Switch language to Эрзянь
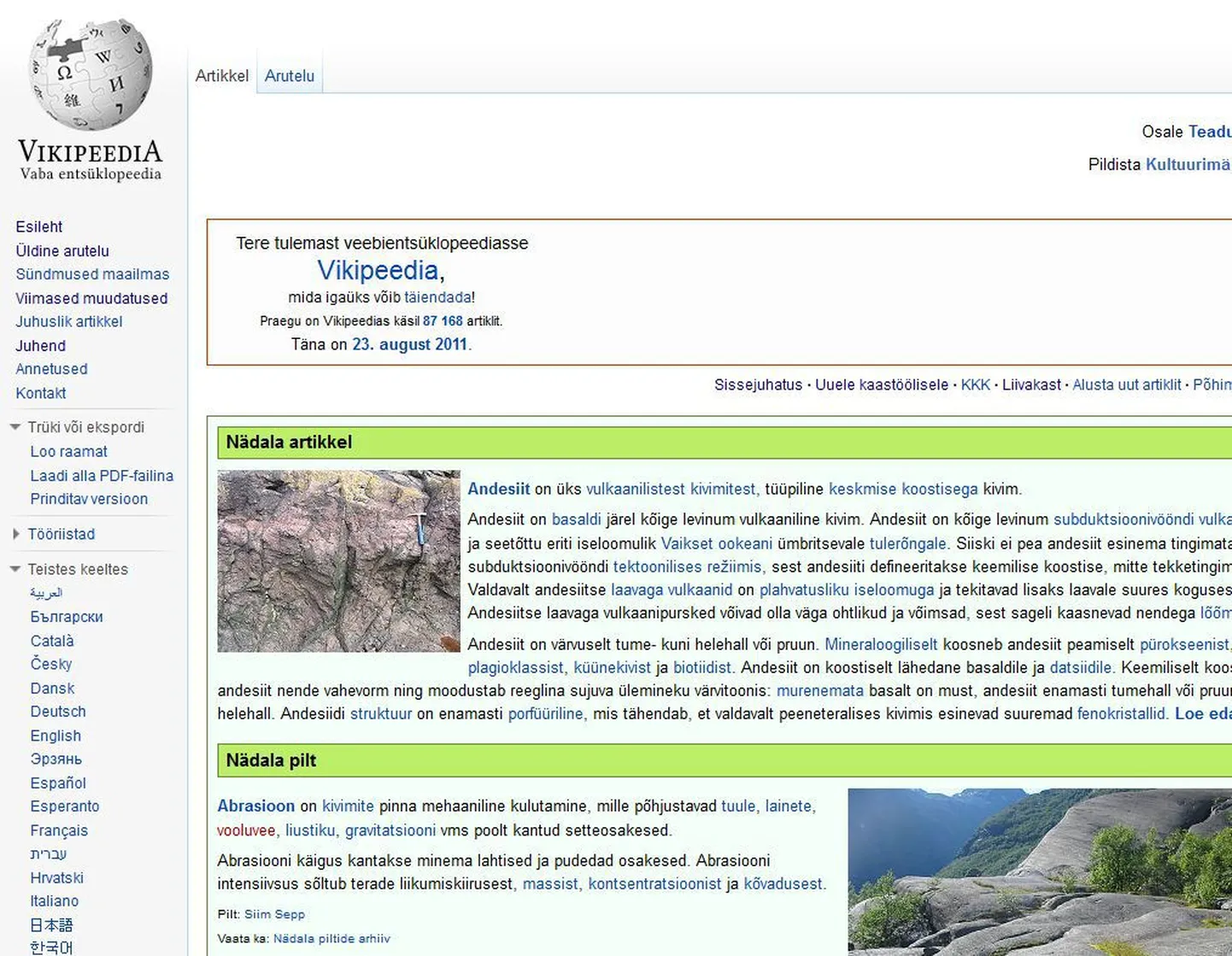The width and height of the screenshot is (1232, 956). [x=56, y=759]
